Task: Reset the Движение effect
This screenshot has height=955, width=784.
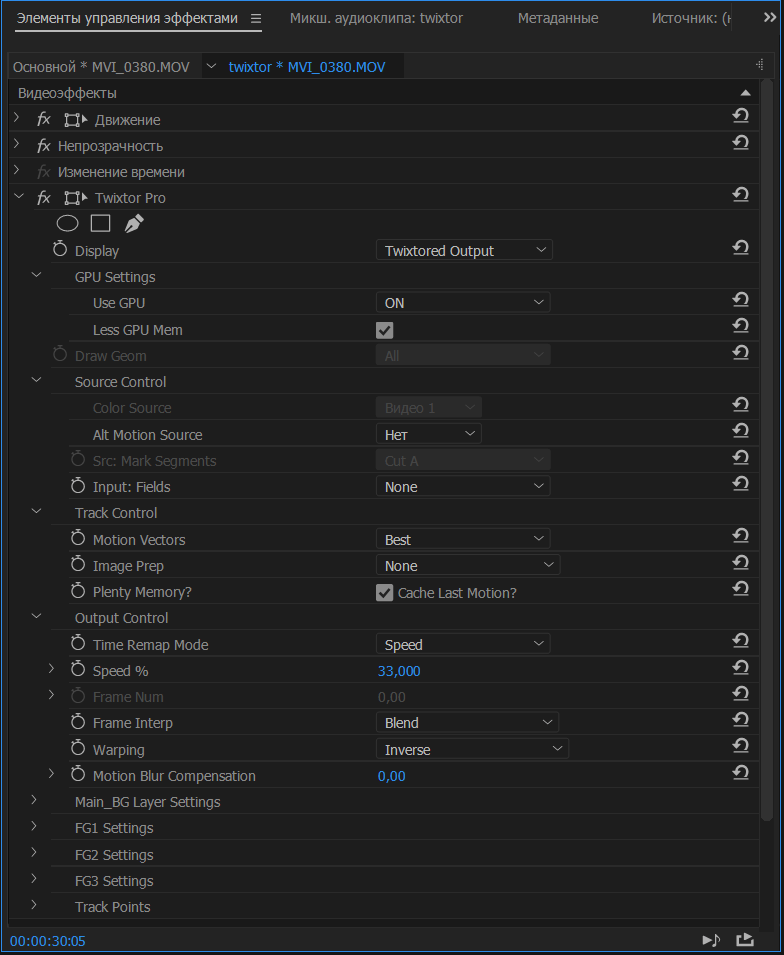Action: click(741, 116)
